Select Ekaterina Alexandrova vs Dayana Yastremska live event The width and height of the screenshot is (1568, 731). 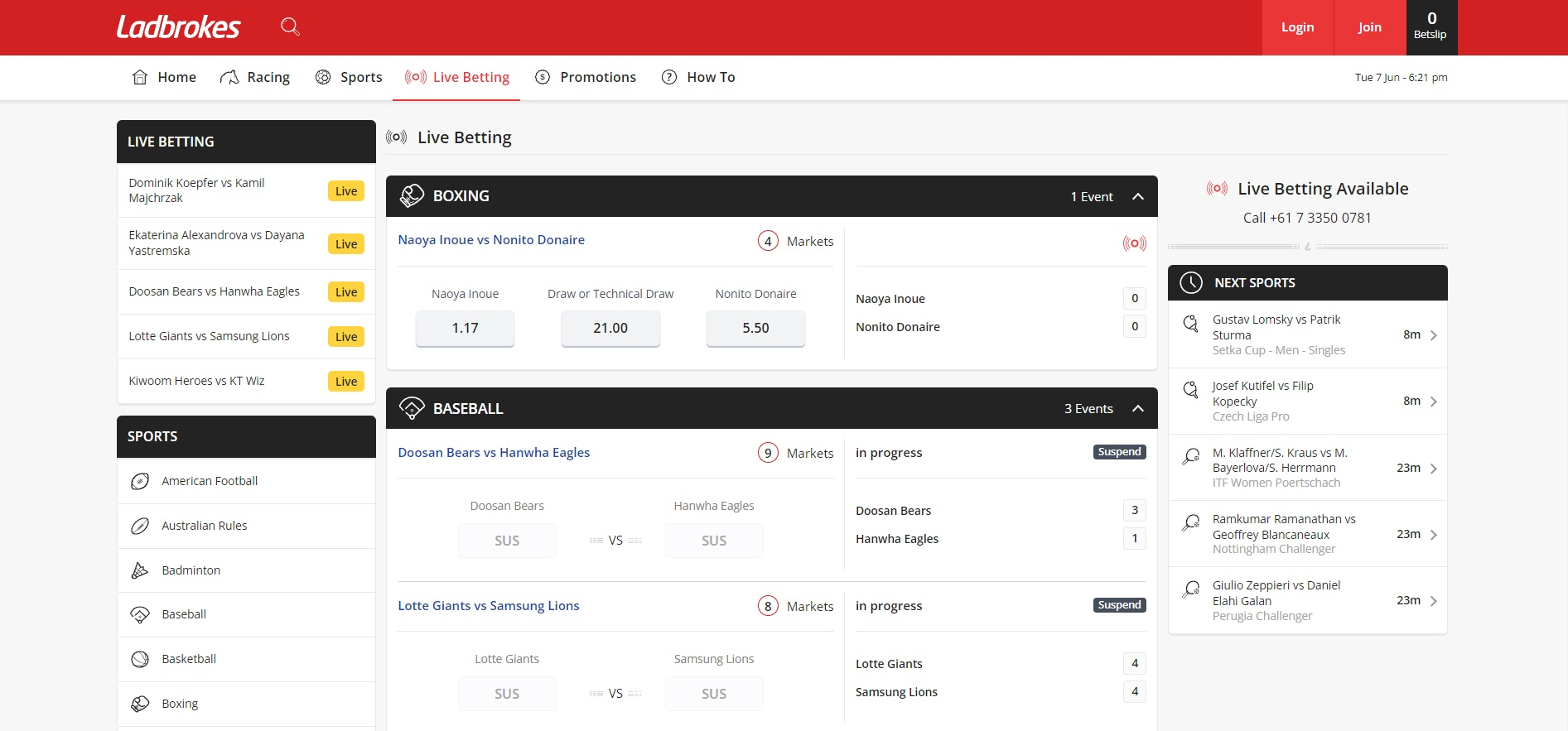[x=247, y=243]
